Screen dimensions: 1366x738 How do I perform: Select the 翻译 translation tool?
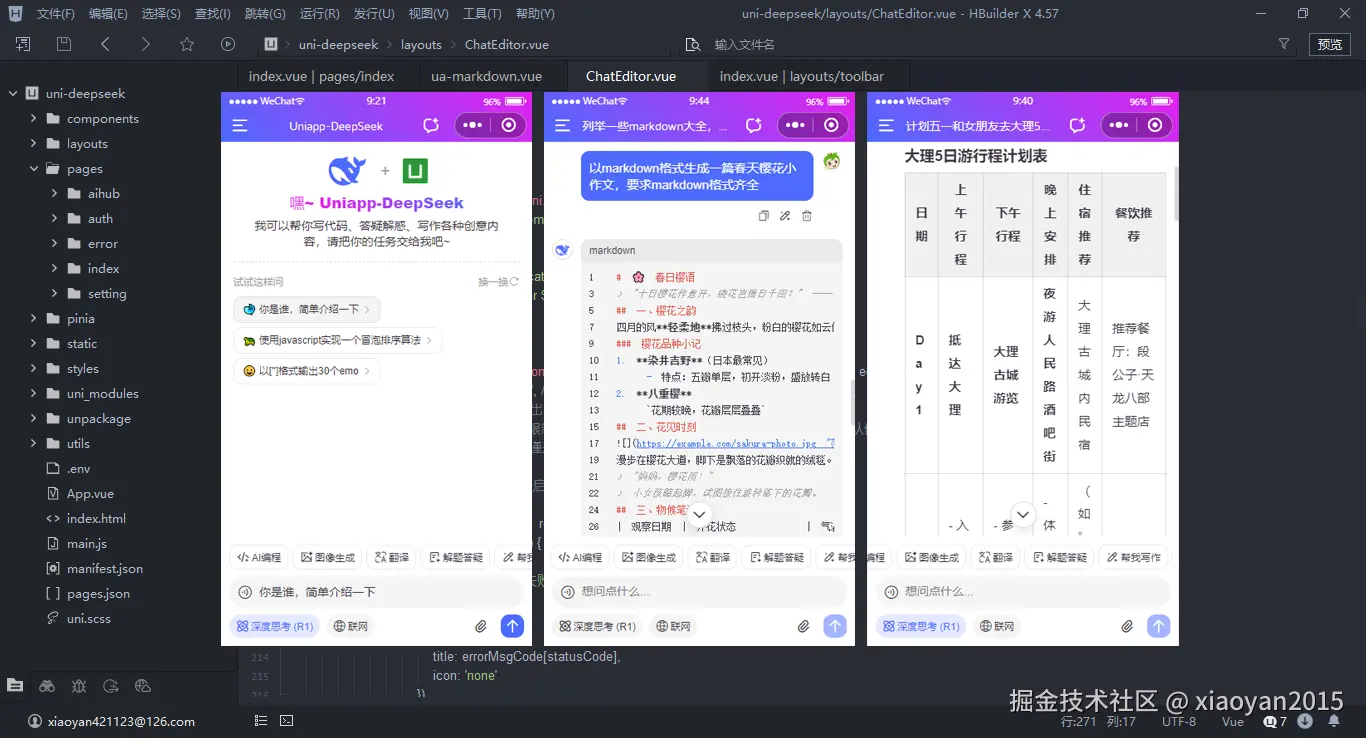tap(391, 556)
